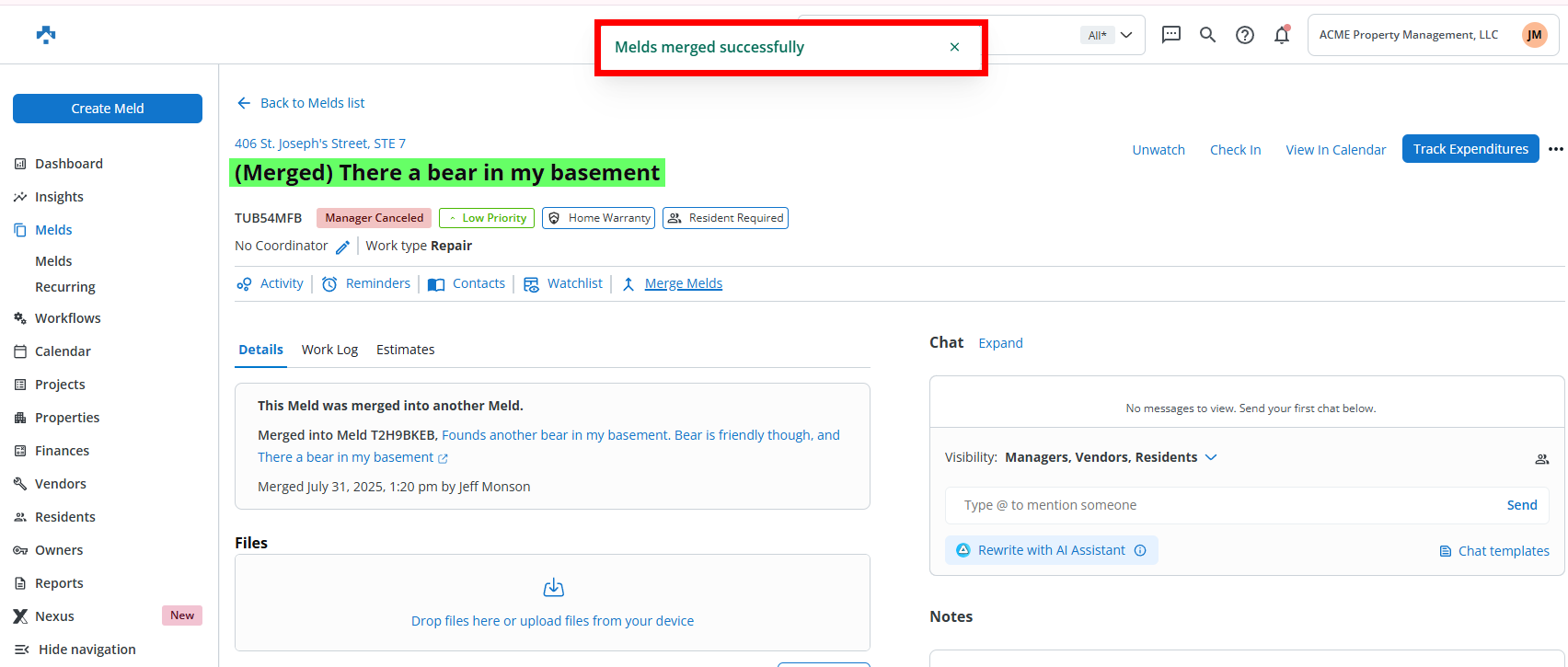Open the chat messages icon in header
The image size is (1568, 667).
click(x=1170, y=35)
